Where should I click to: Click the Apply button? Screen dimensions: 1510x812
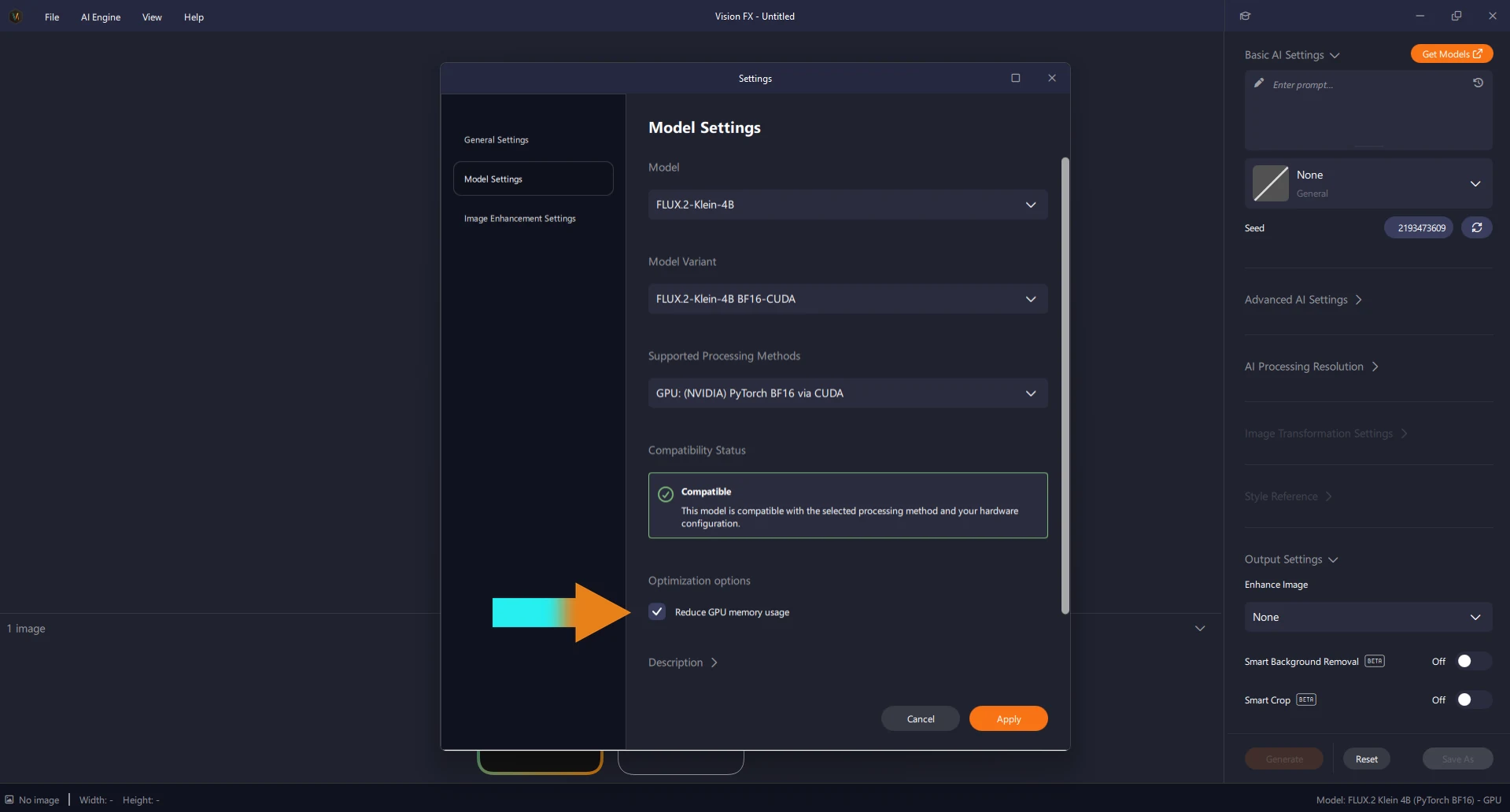click(1008, 718)
